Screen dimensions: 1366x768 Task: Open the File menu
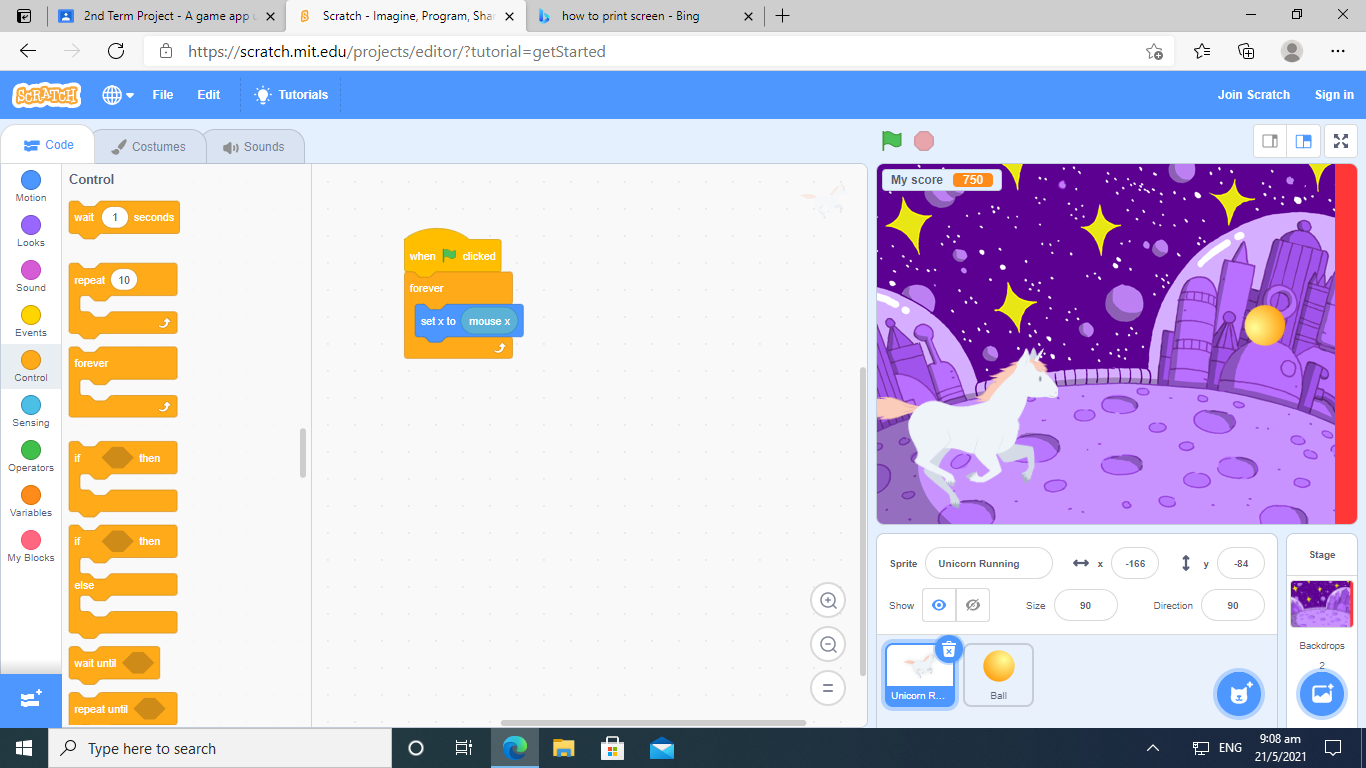(x=163, y=95)
